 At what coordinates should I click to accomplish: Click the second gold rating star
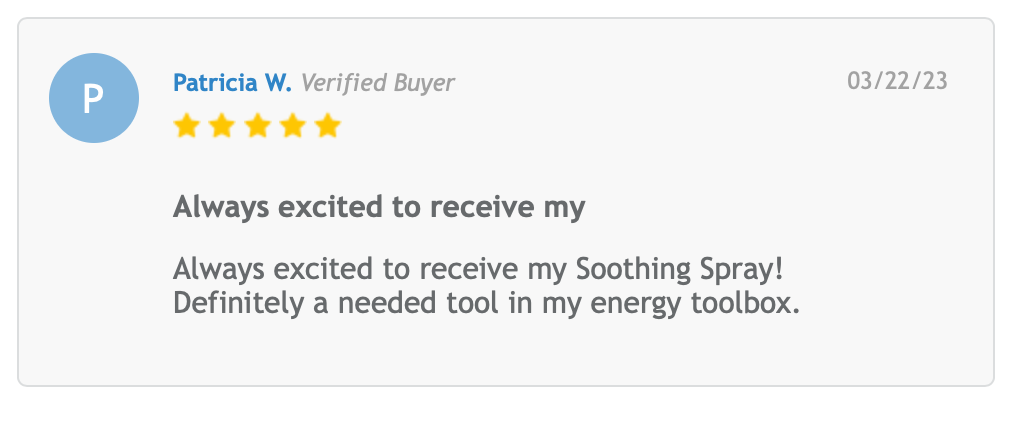222,127
